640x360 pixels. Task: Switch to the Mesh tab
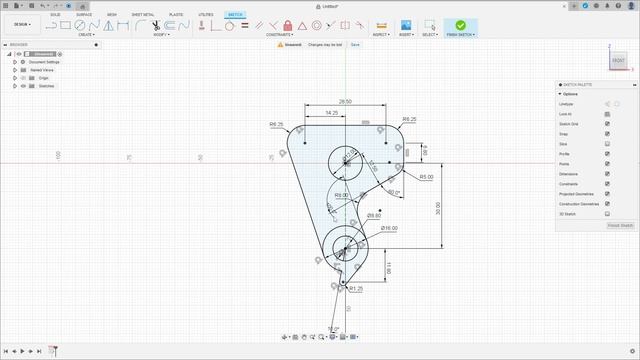coord(112,15)
